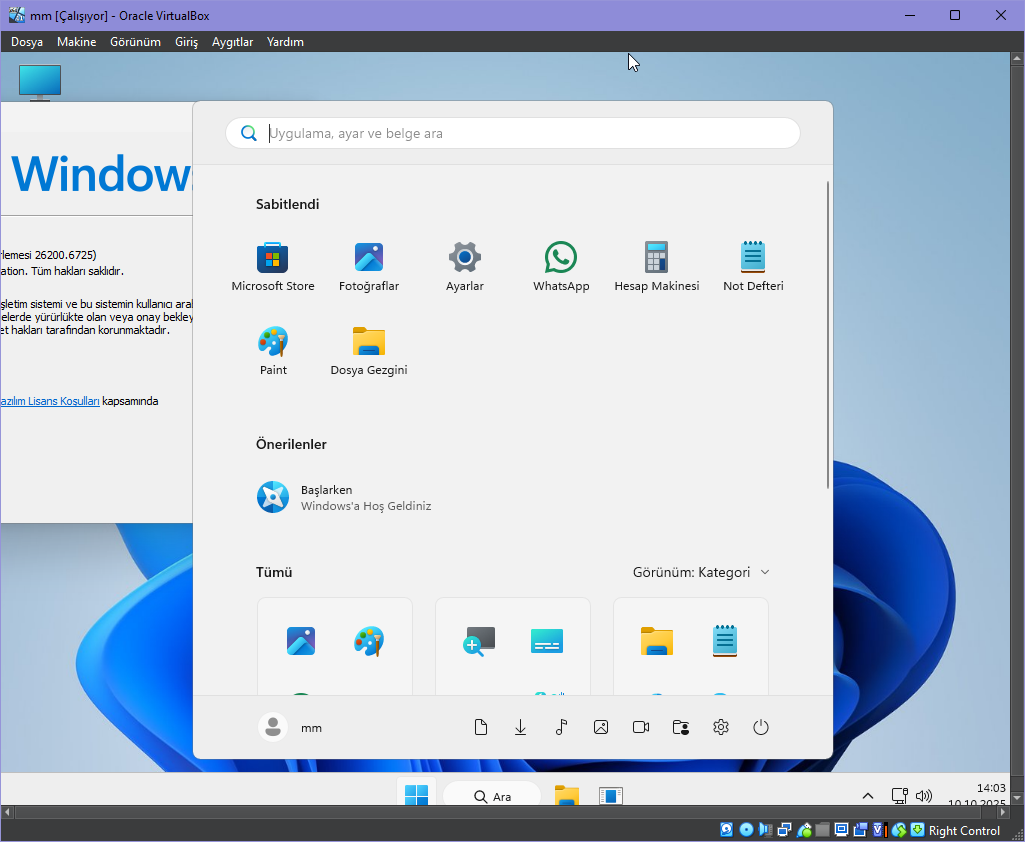Click the optical disc status icon

pos(746,830)
